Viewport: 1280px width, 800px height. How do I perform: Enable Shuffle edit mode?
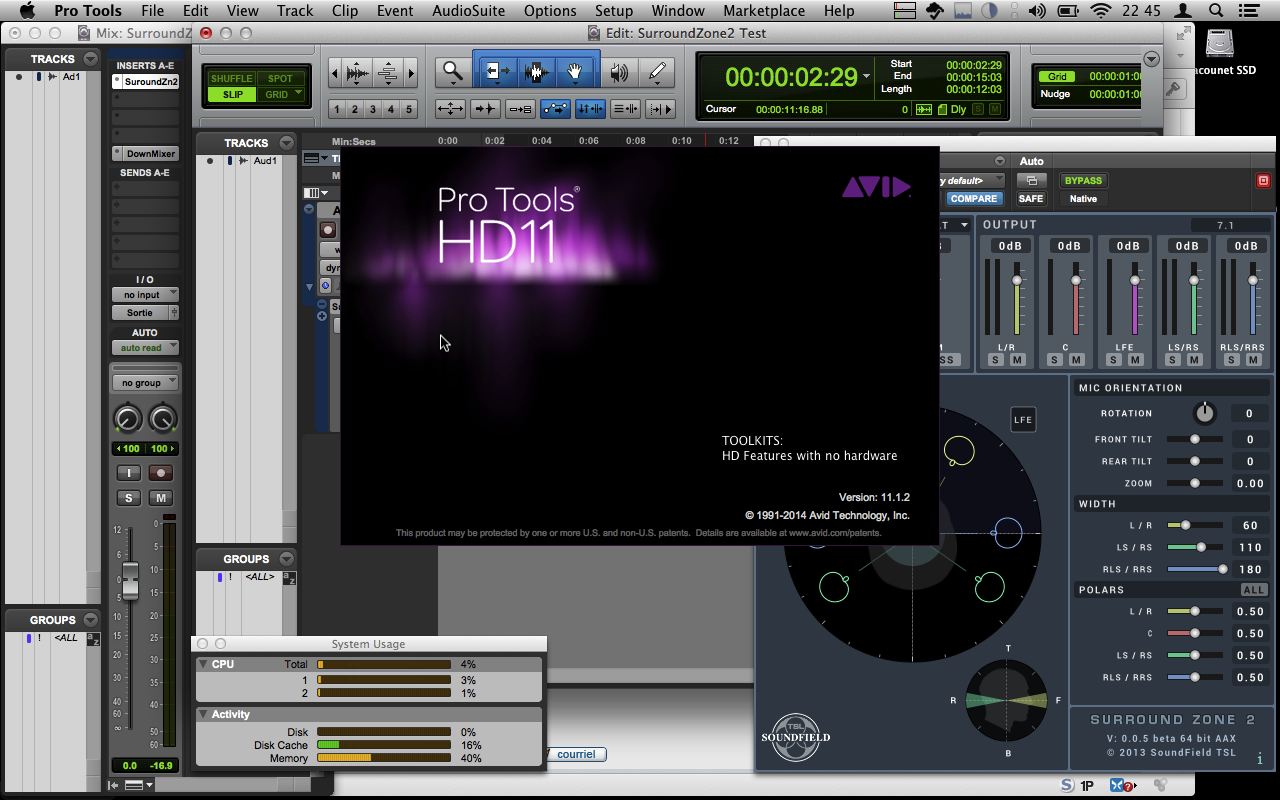click(232, 78)
